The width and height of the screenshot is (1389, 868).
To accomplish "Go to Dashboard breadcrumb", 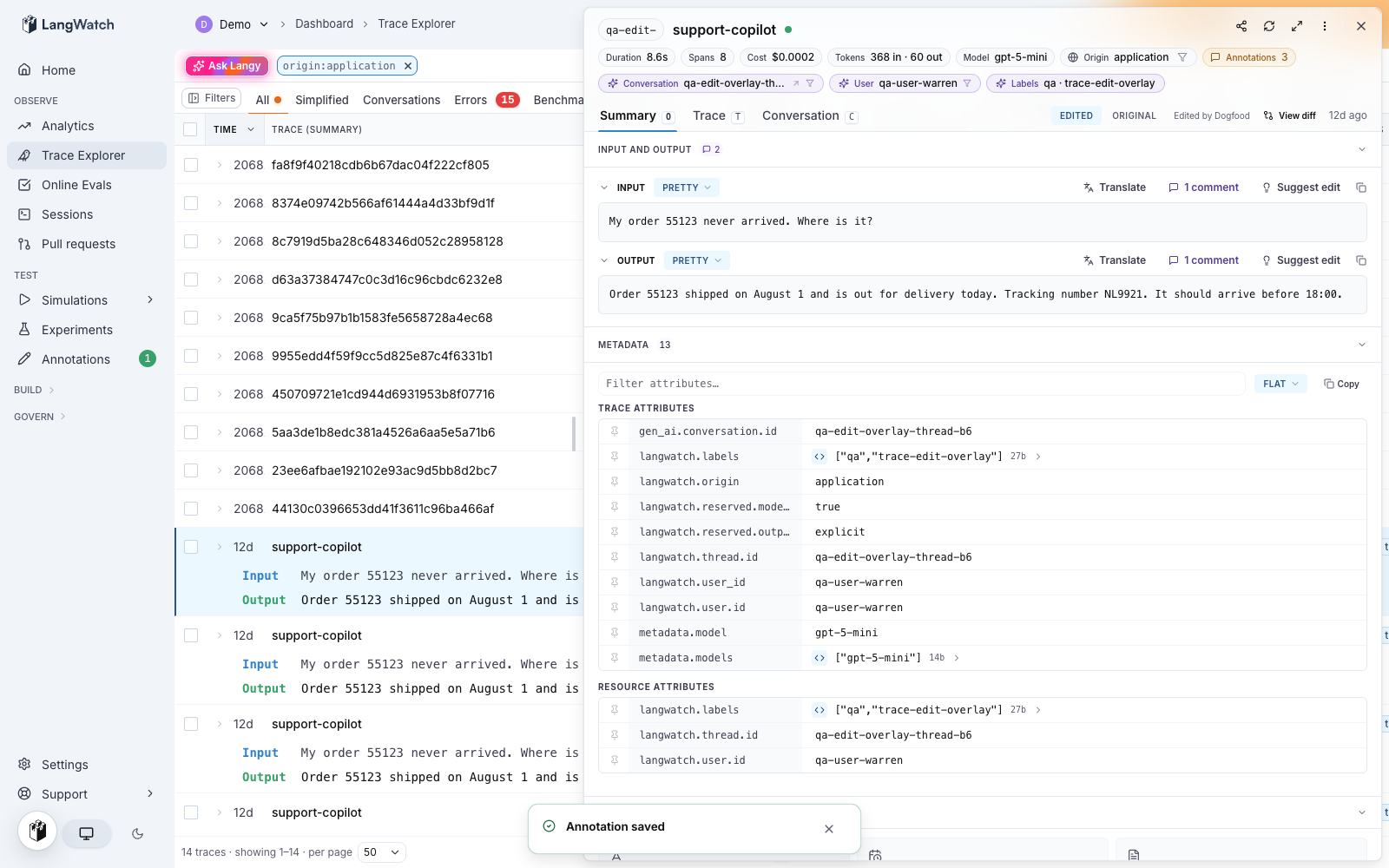I will [x=324, y=23].
